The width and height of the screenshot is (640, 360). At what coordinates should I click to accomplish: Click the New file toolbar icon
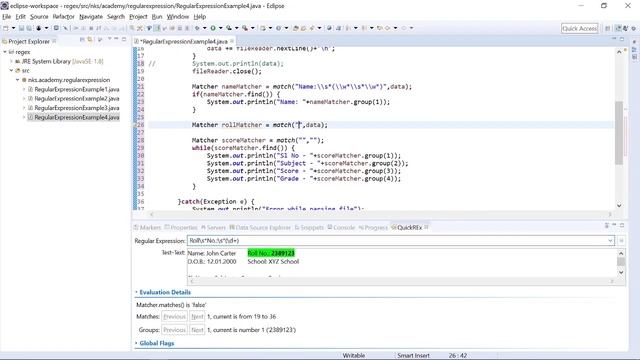click(6, 28)
